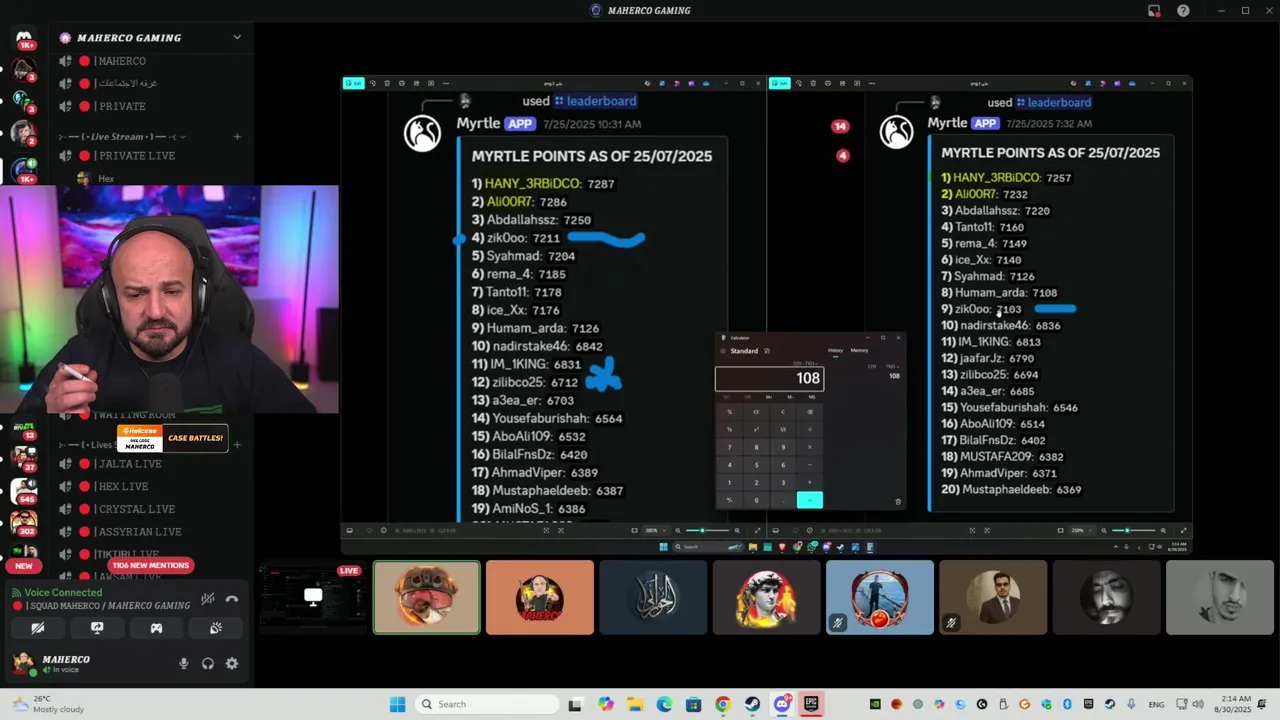Toggle deafen headphones icon
Viewport: 1280px width, 720px height.
[x=208, y=664]
